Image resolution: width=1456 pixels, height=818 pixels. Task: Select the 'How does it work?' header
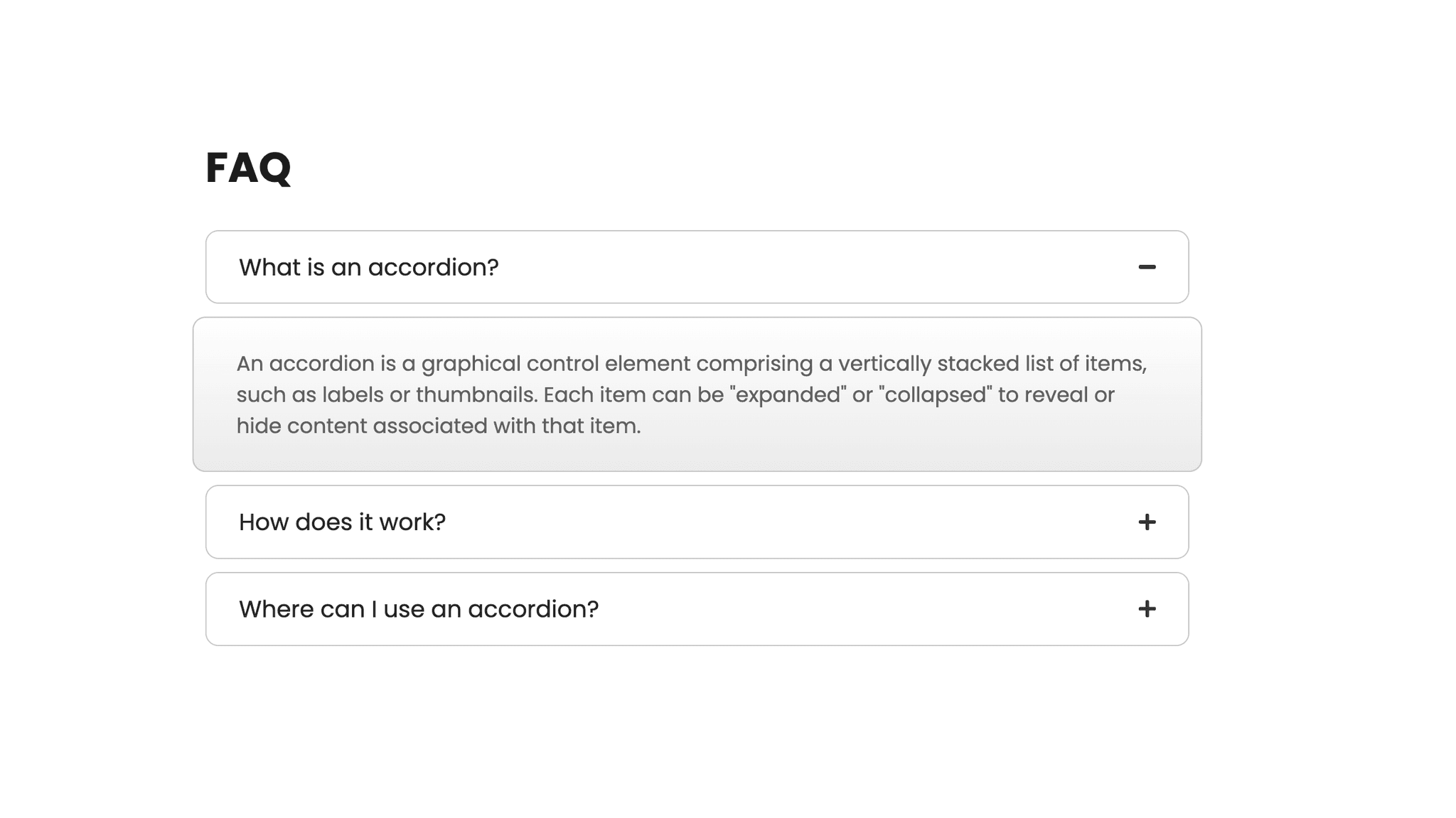click(x=343, y=522)
